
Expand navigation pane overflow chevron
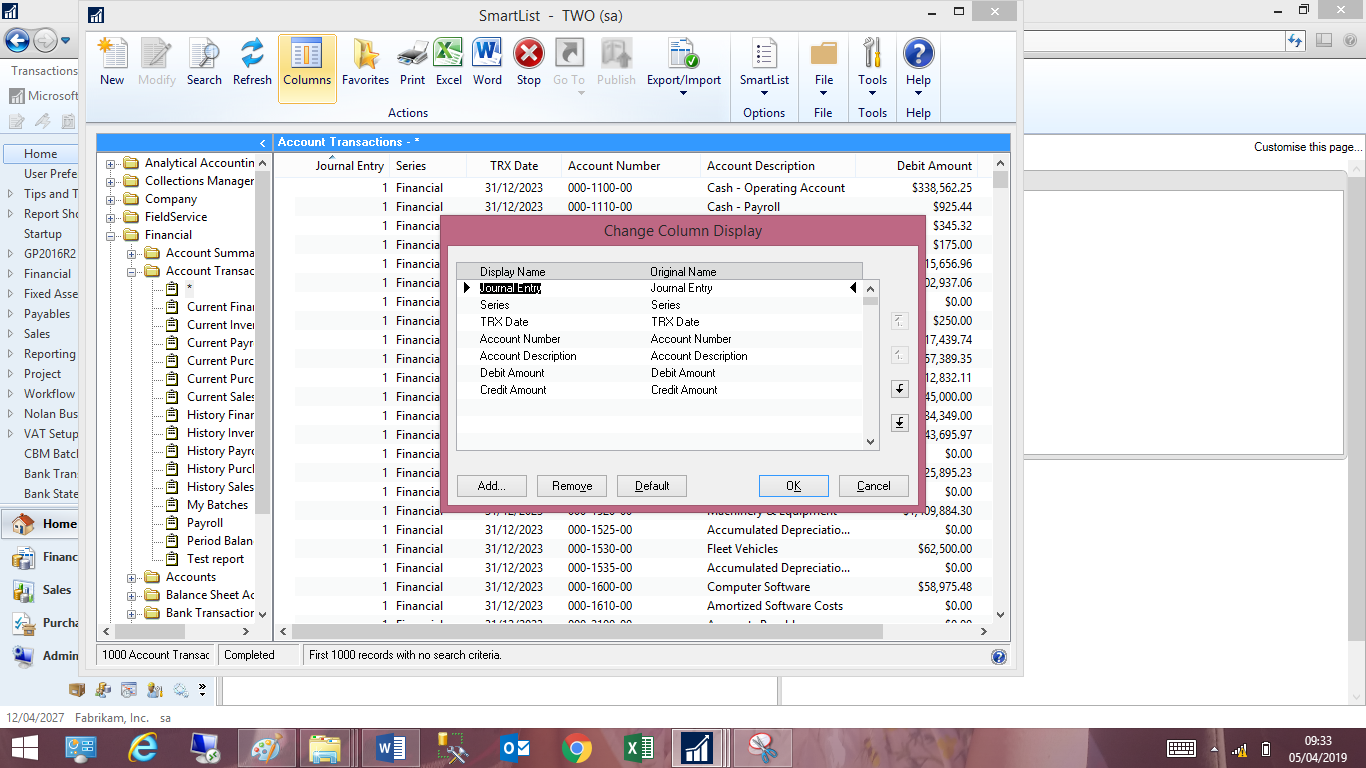tap(203, 689)
